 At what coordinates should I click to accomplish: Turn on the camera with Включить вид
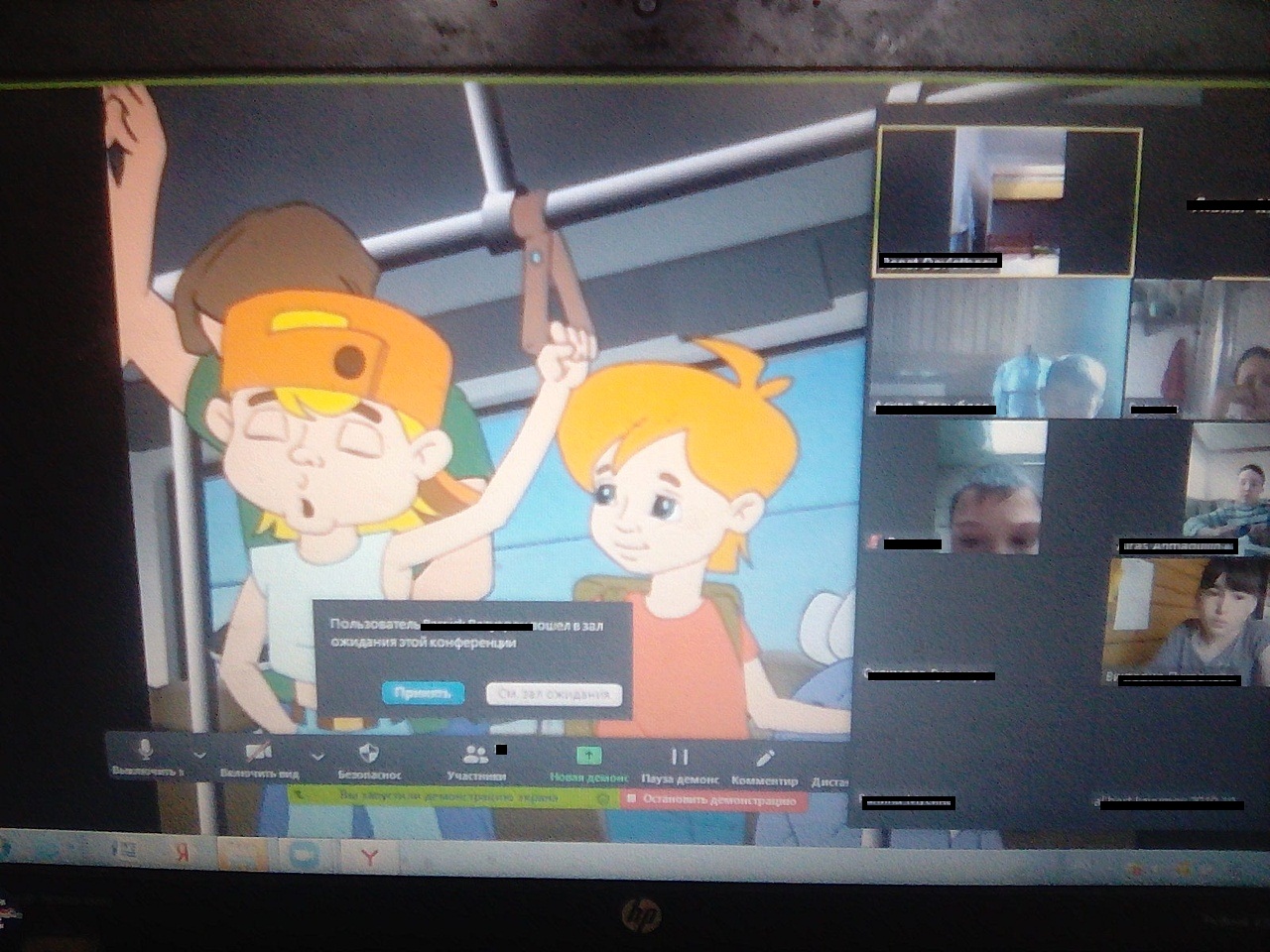click(259, 756)
